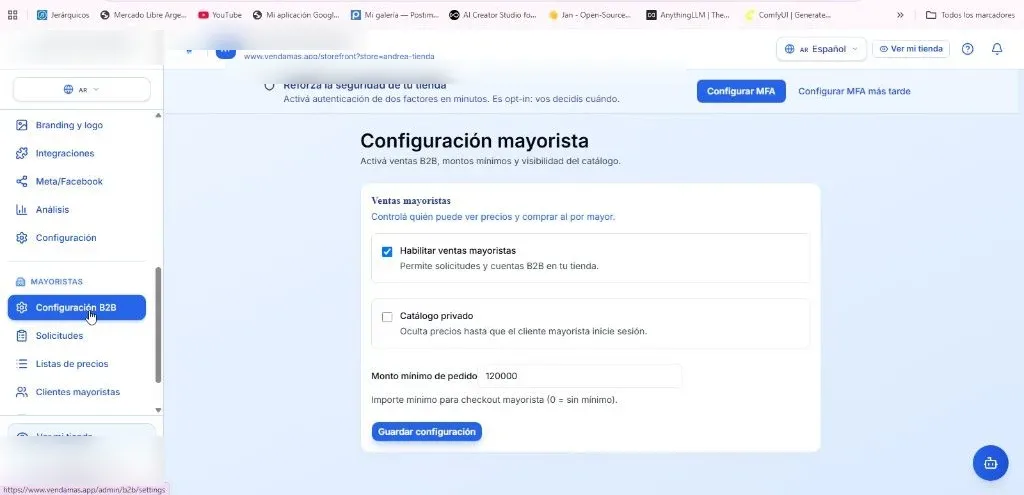Open the Todos los marcadores folder

click(970, 14)
